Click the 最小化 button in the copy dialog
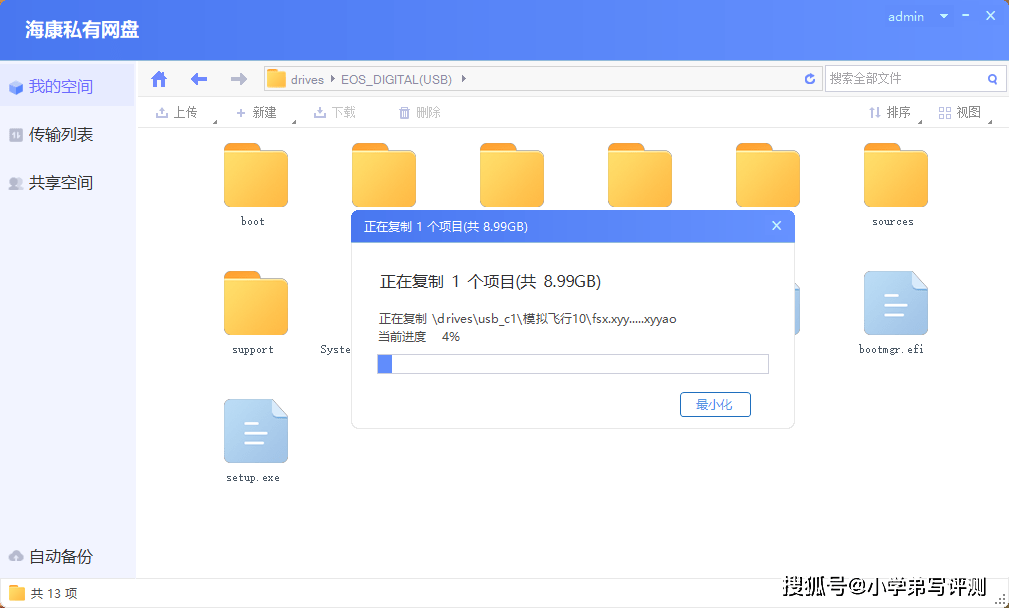This screenshot has height=608, width=1009. [x=715, y=404]
